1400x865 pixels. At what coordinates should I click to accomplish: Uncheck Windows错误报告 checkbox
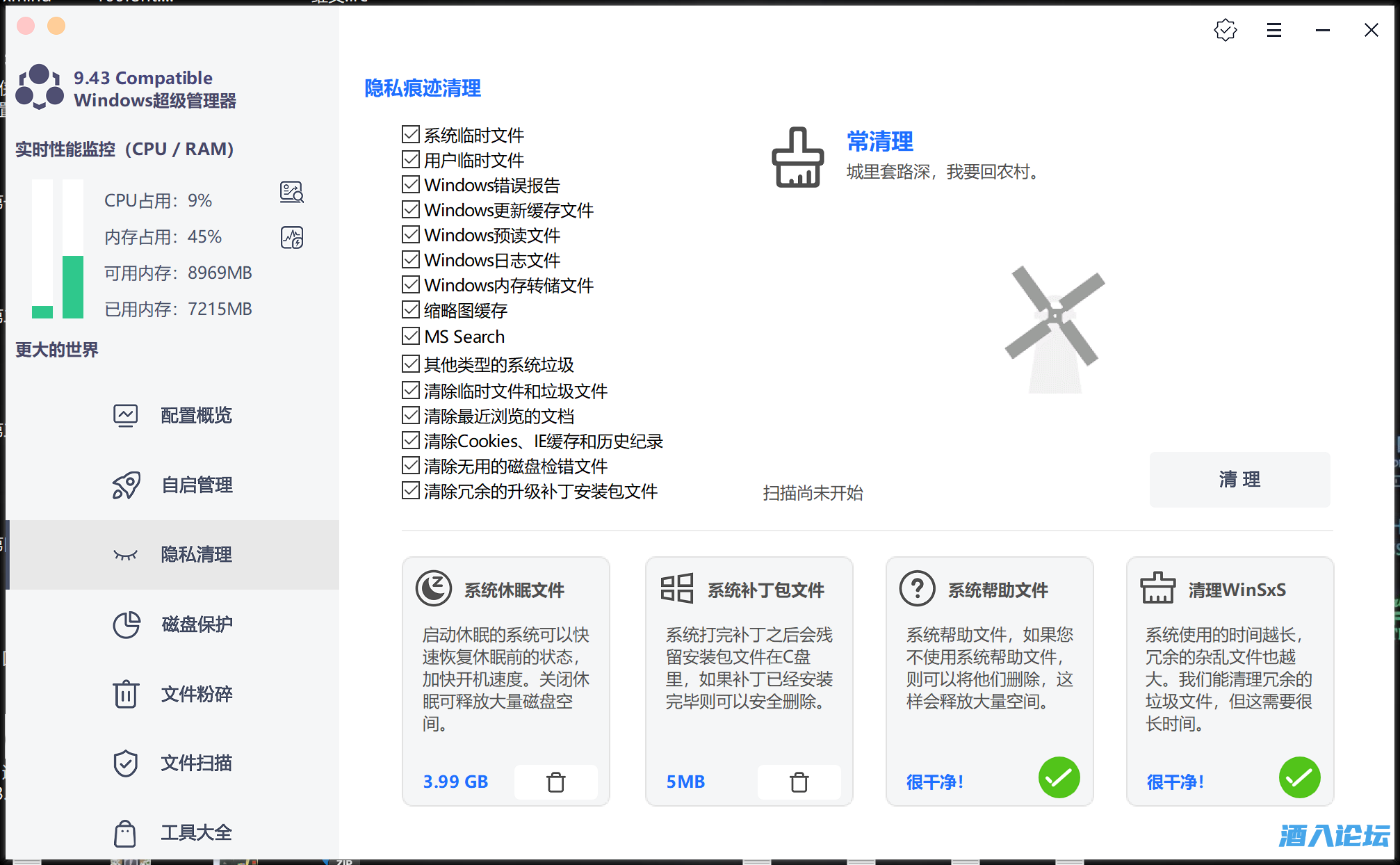(411, 185)
